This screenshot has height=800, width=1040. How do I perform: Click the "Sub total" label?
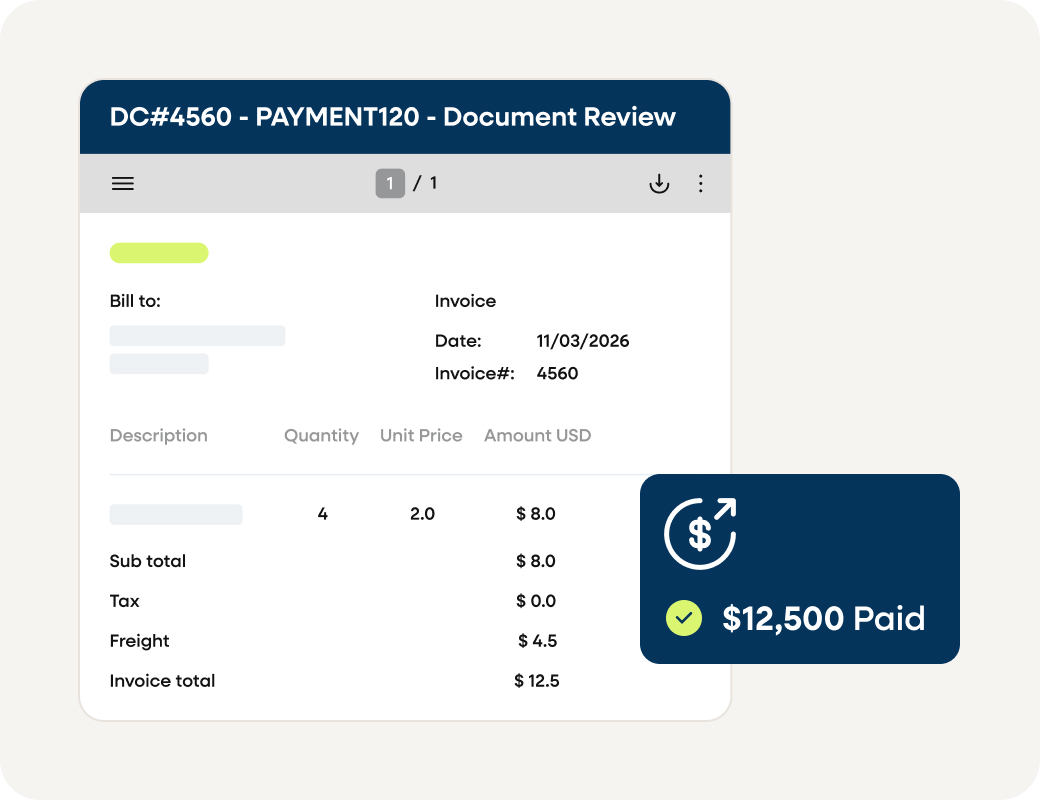coord(148,561)
